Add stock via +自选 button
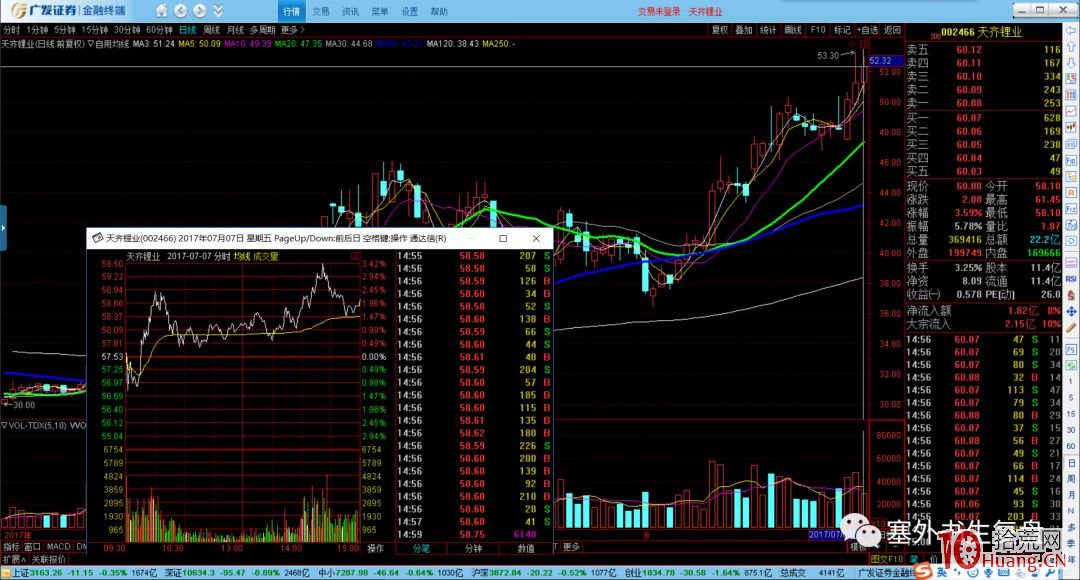1080x580 pixels. point(868,30)
